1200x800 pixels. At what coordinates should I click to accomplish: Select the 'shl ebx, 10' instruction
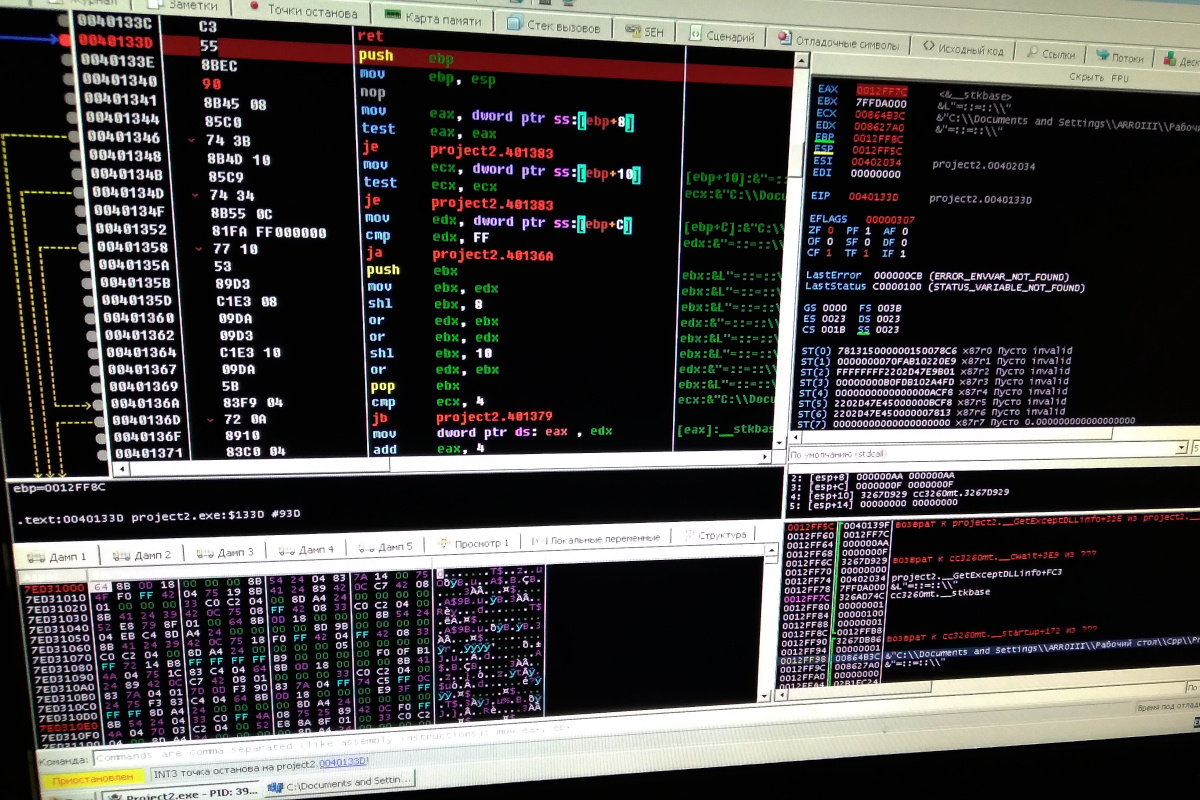[433, 354]
